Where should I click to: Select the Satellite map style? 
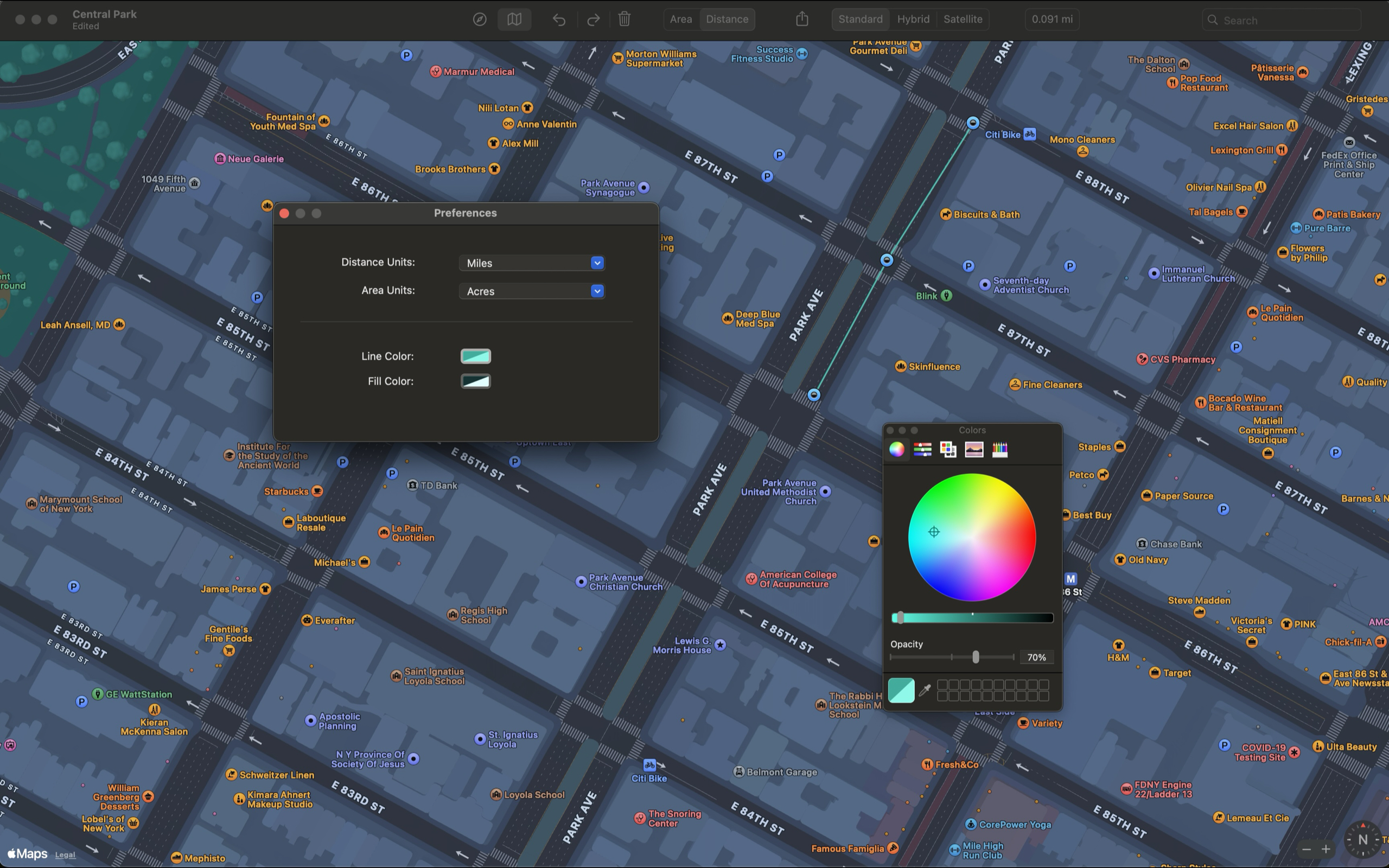tap(963, 19)
